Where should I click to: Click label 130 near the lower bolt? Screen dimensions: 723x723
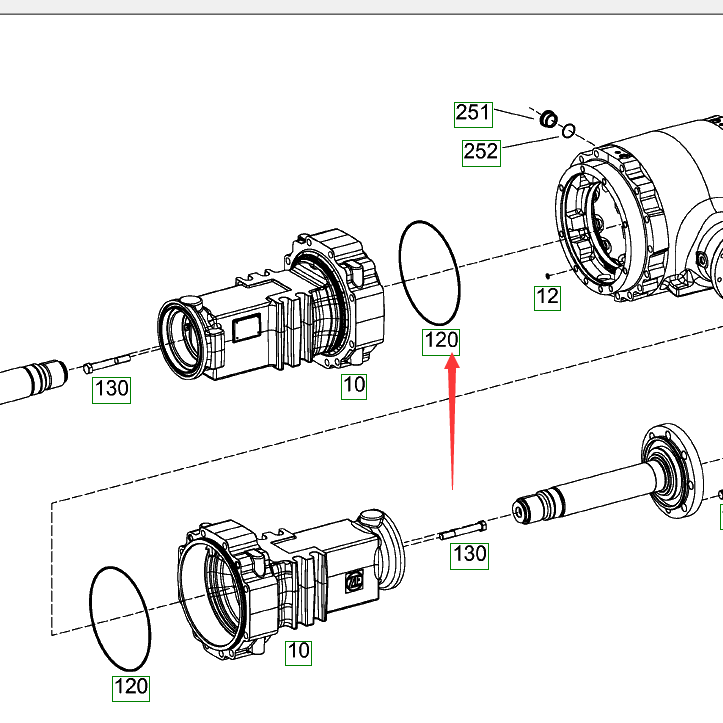click(x=469, y=554)
